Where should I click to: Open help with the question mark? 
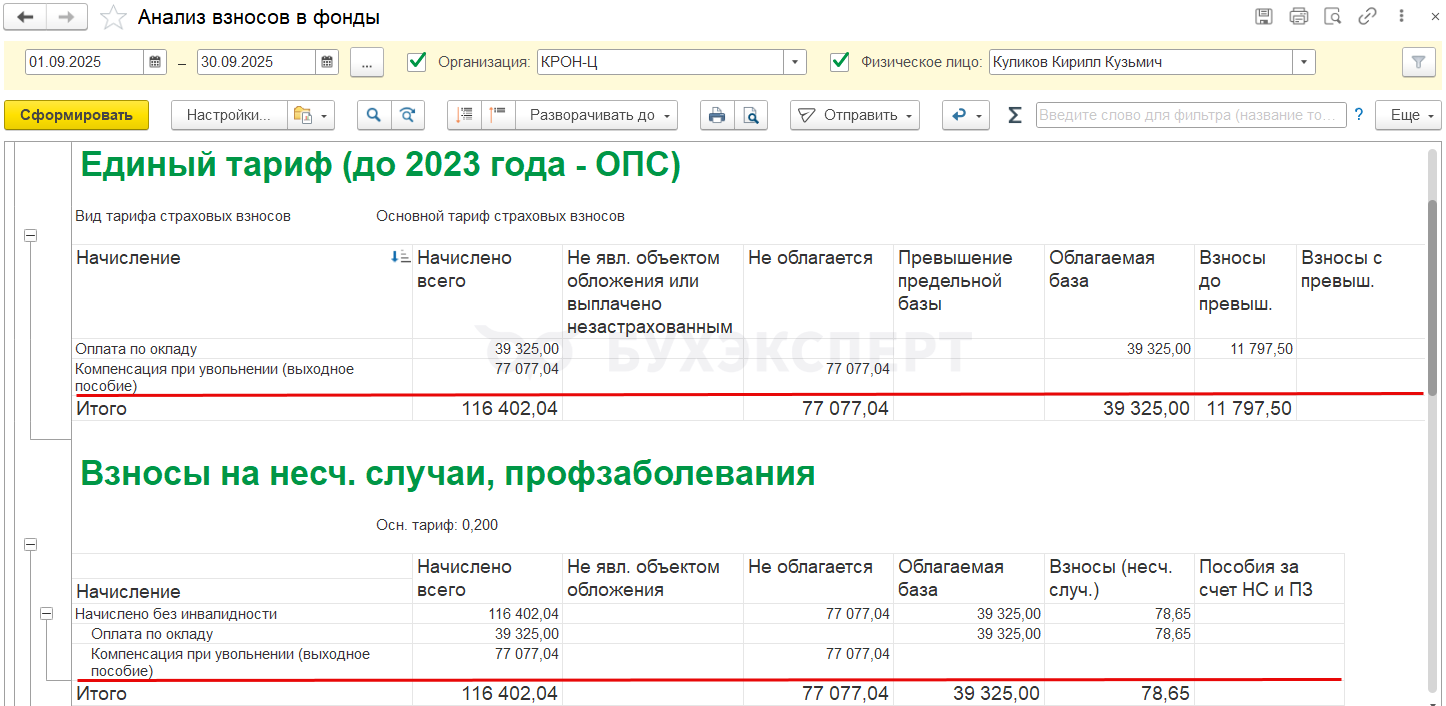[1359, 115]
